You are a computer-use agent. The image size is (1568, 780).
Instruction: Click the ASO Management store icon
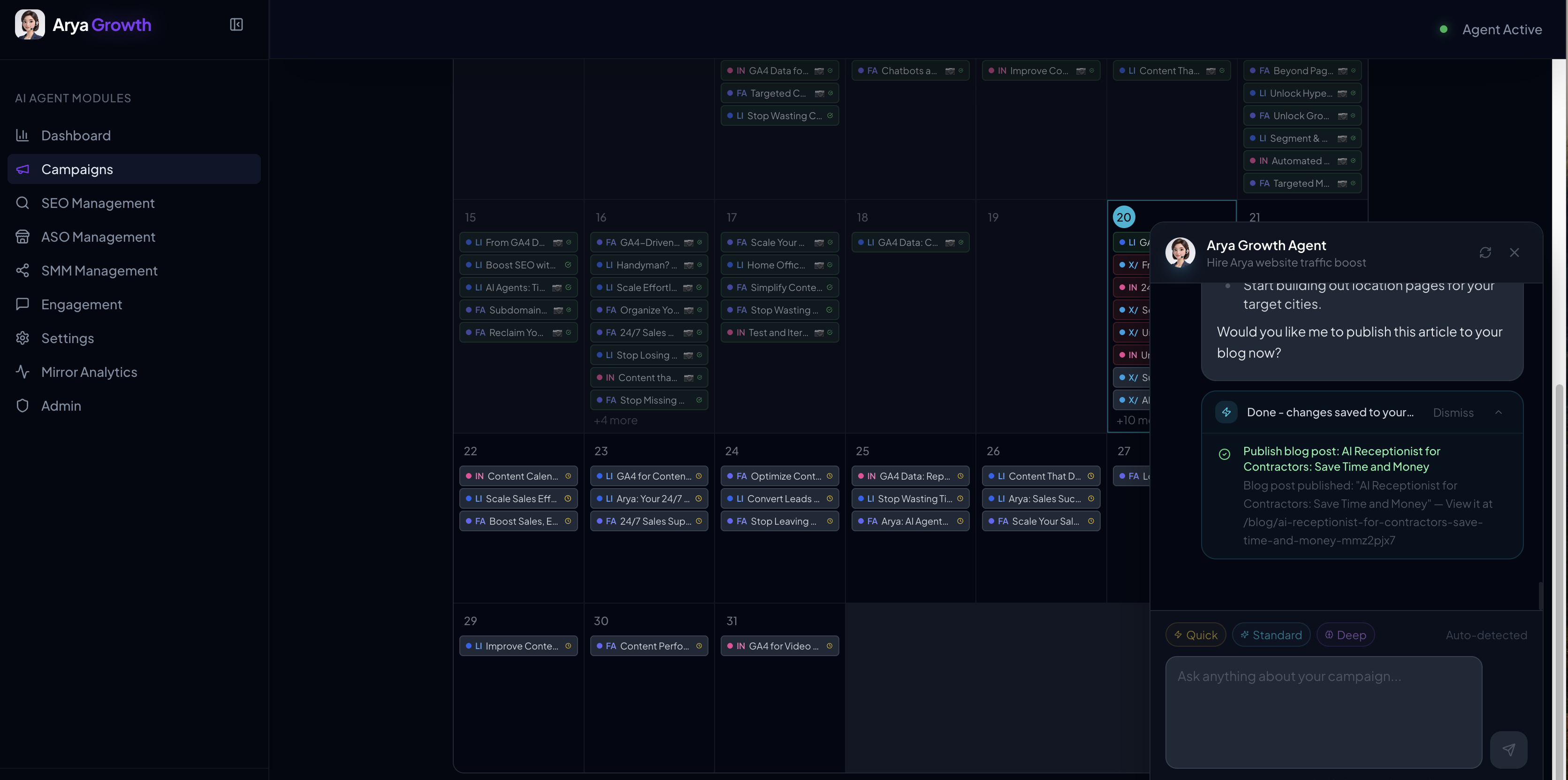point(23,237)
